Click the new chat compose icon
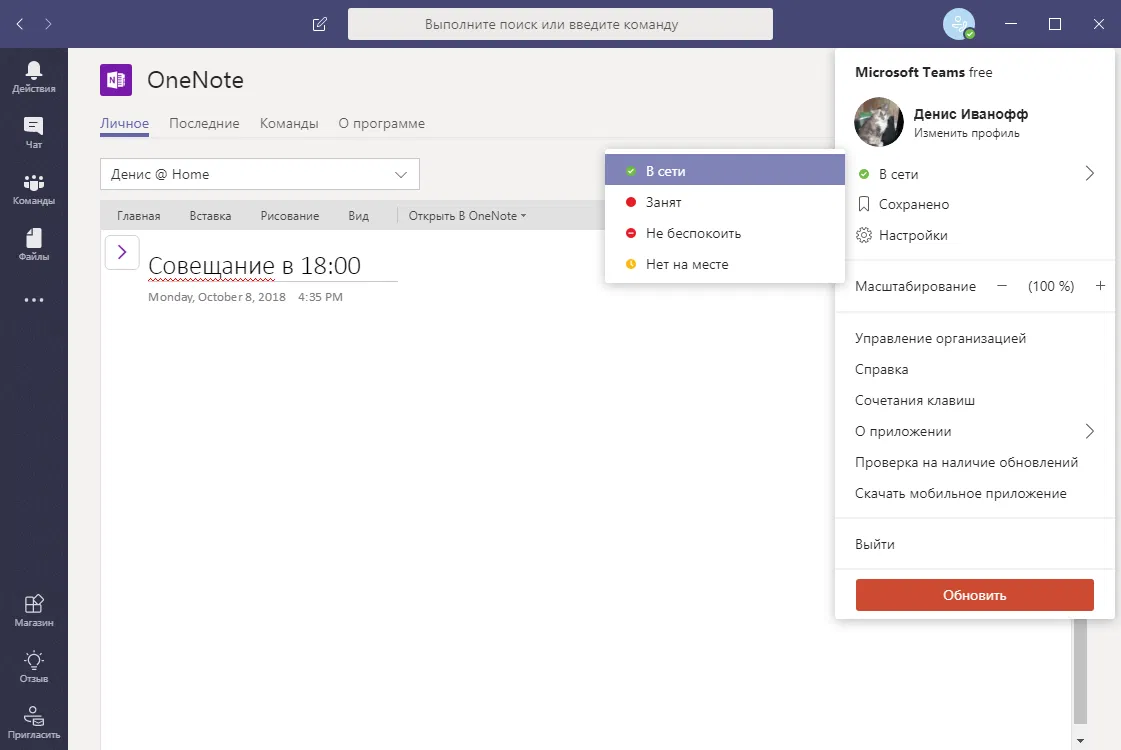 click(320, 24)
